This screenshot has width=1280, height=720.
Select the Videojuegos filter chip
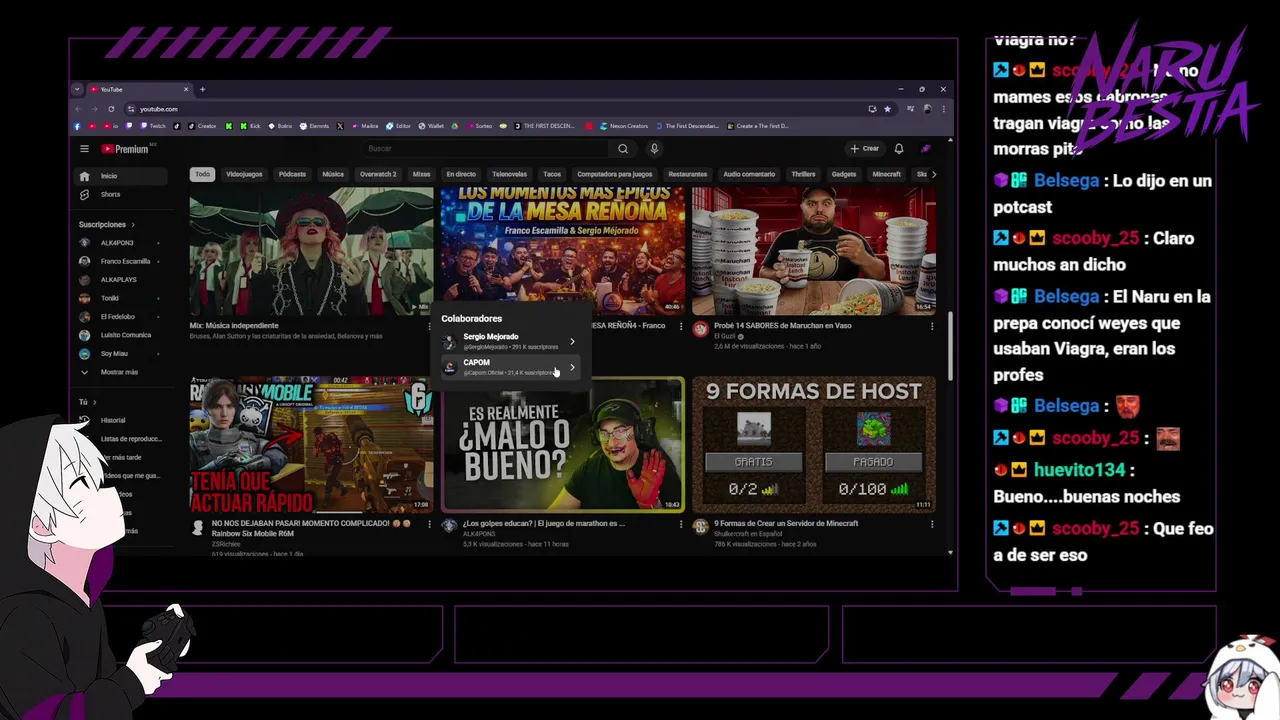pyautogui.click(x=244, y=174)
